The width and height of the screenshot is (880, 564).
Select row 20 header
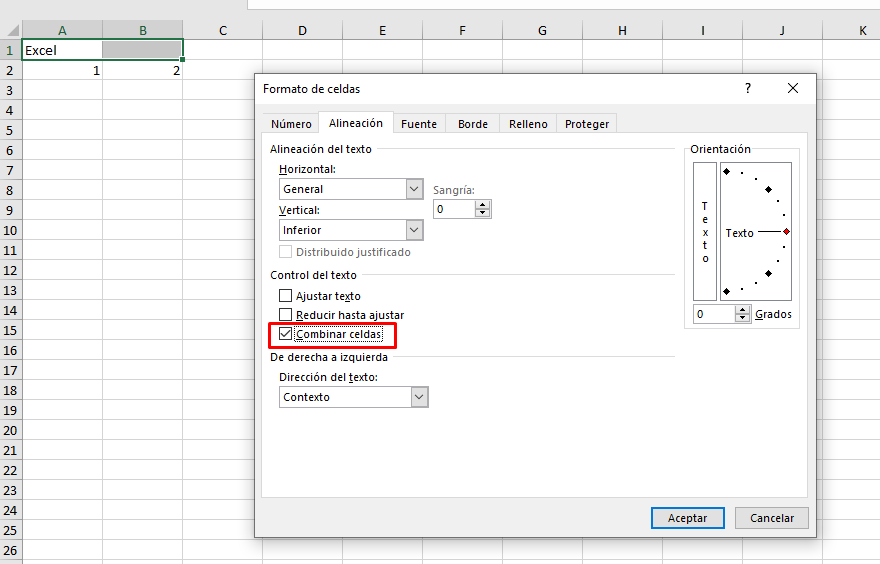[10, 430]
